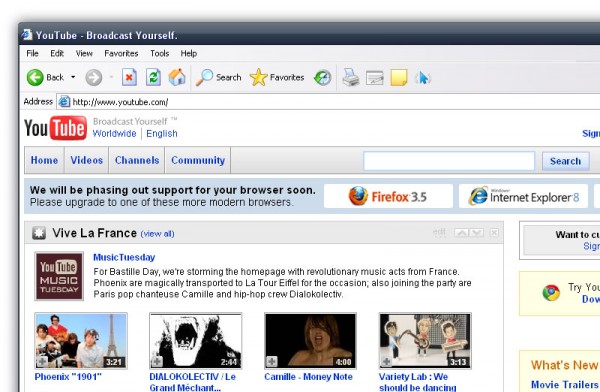Click the edit link in Vive La France header
This screenshot has height=392, width=600.
[439, 232]
